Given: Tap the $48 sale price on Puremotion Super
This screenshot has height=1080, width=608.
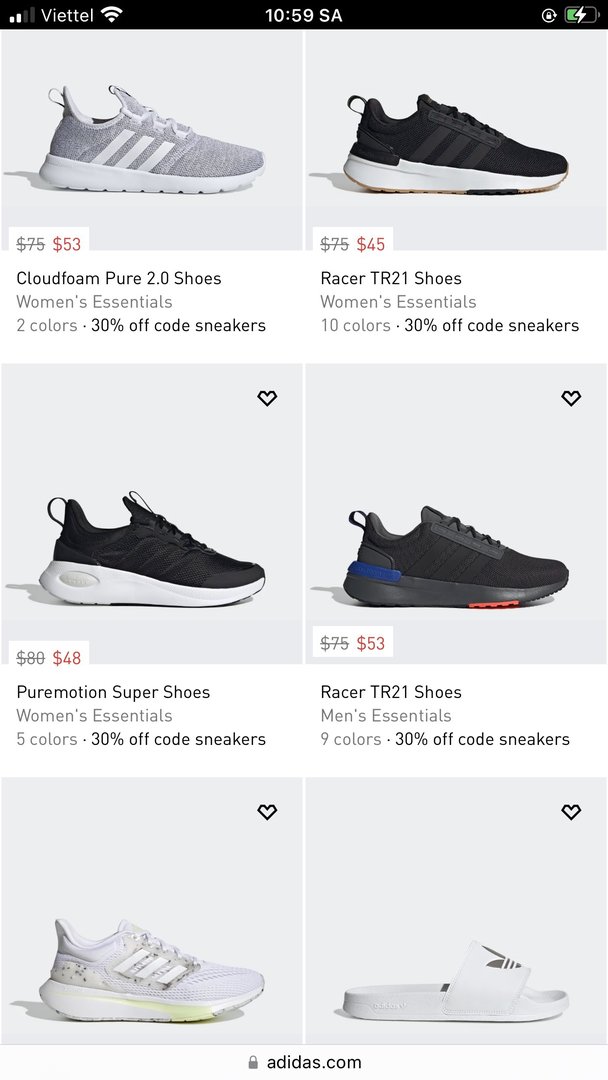Looking at the screenshot, I should [x=67, y=658].
